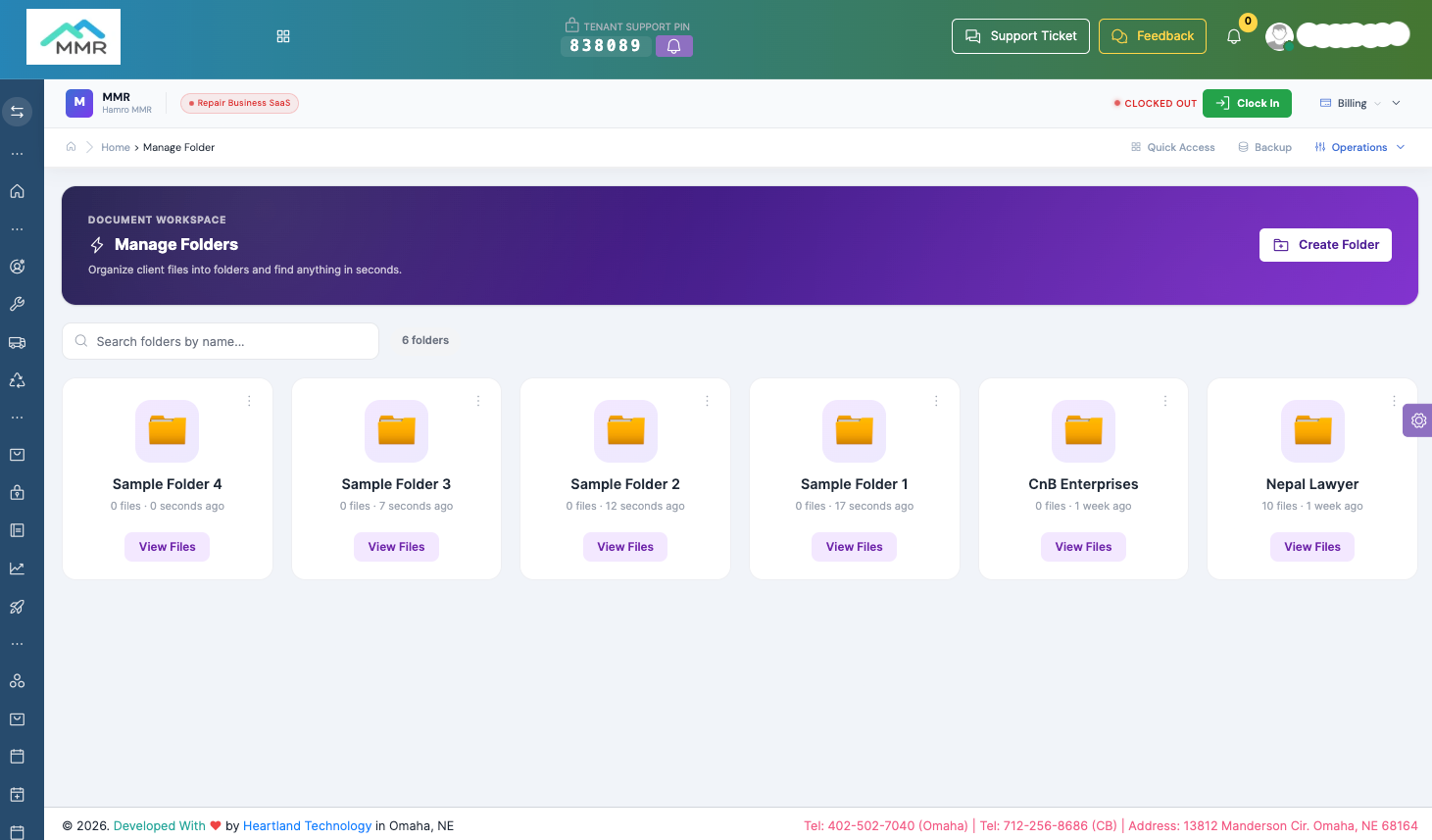Open the apps grid icon in header
Screen dimensions: 1432x840
(283, 36)
